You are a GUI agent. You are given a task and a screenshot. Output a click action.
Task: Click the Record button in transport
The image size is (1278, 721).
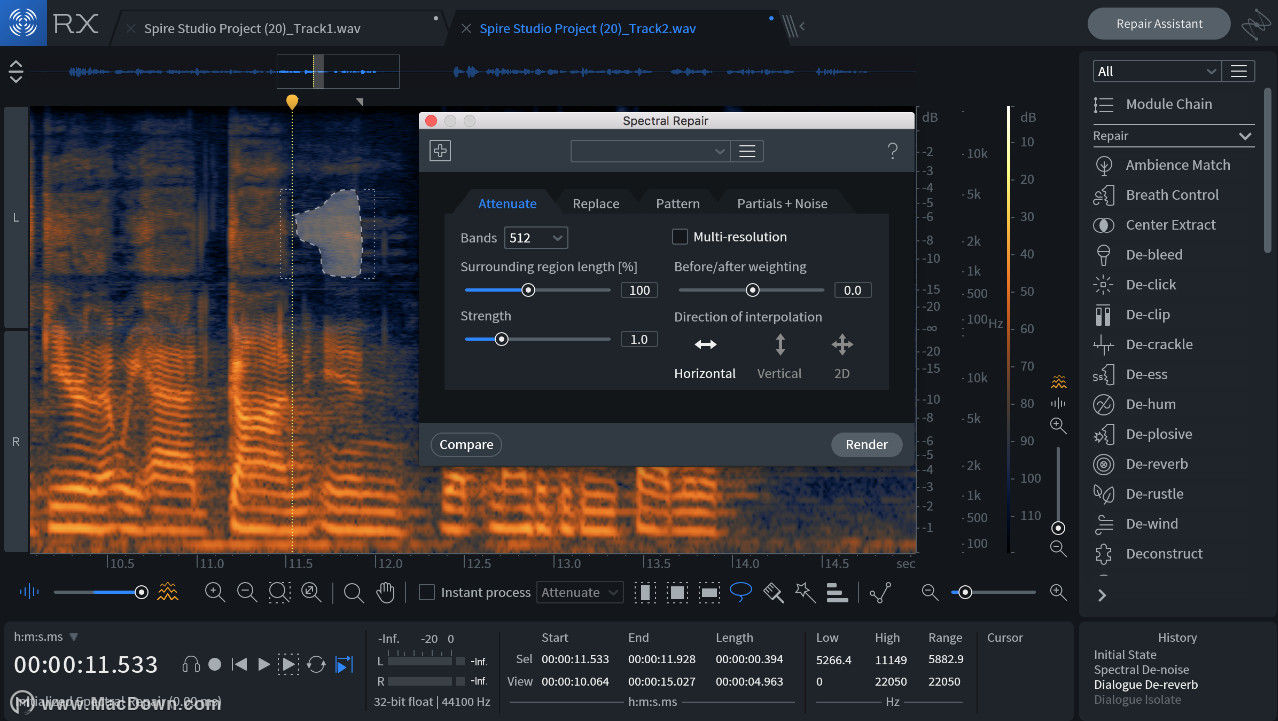[215, 664]
